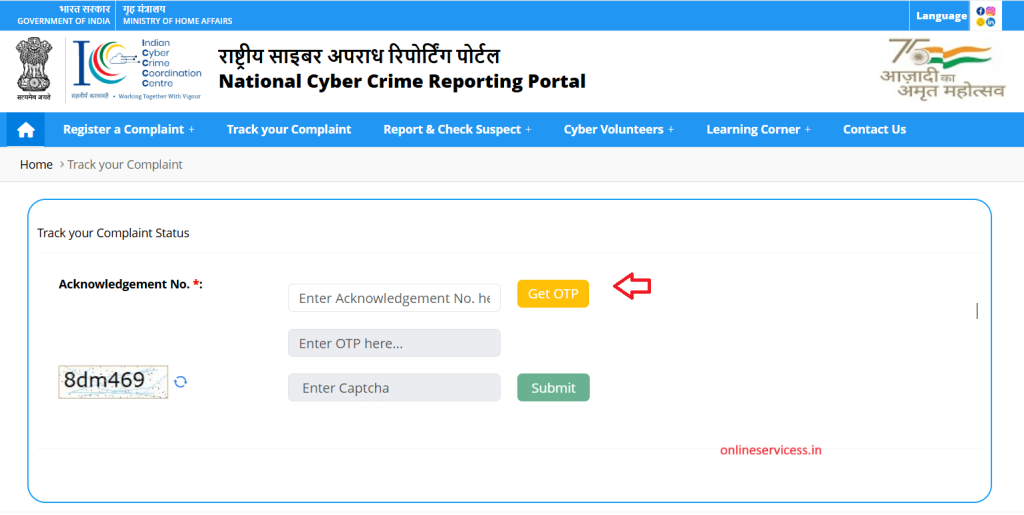Click the Acknowledgement No. label
Screen dimensions: 1024x515
pyautogui.click(x=131, y=284)
